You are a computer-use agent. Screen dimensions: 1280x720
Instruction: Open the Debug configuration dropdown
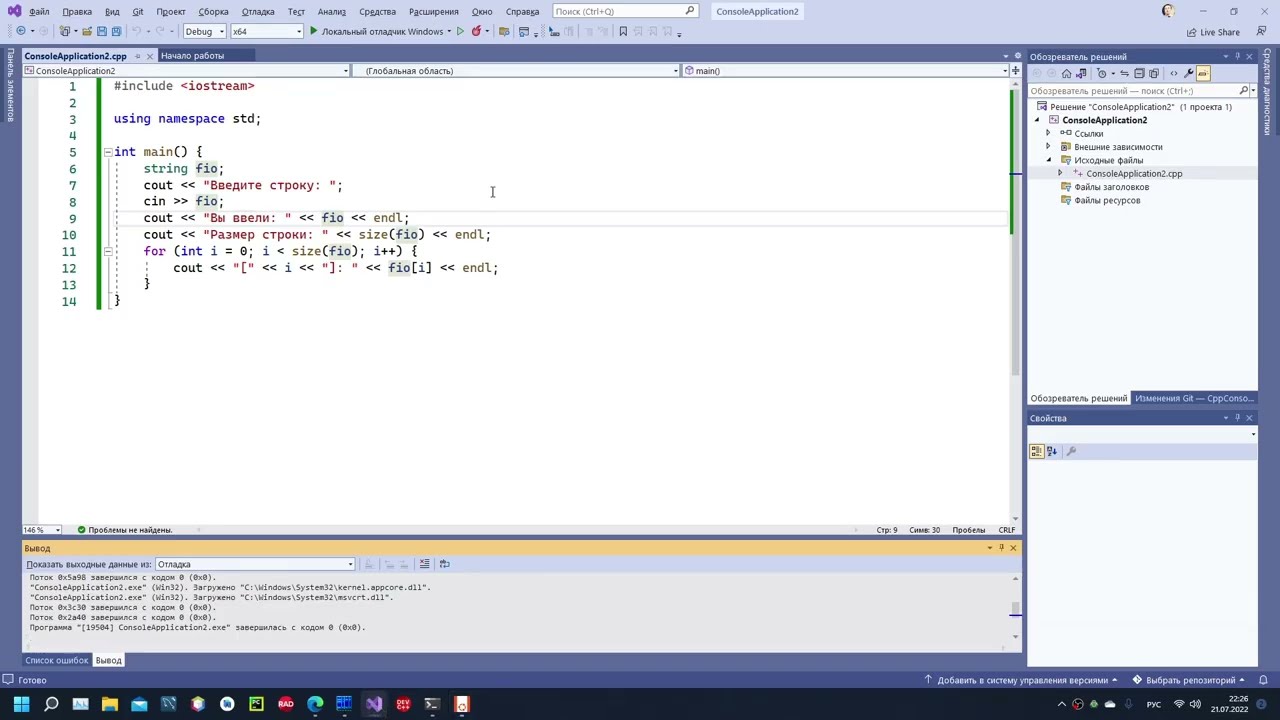click(x=205, y=31)
